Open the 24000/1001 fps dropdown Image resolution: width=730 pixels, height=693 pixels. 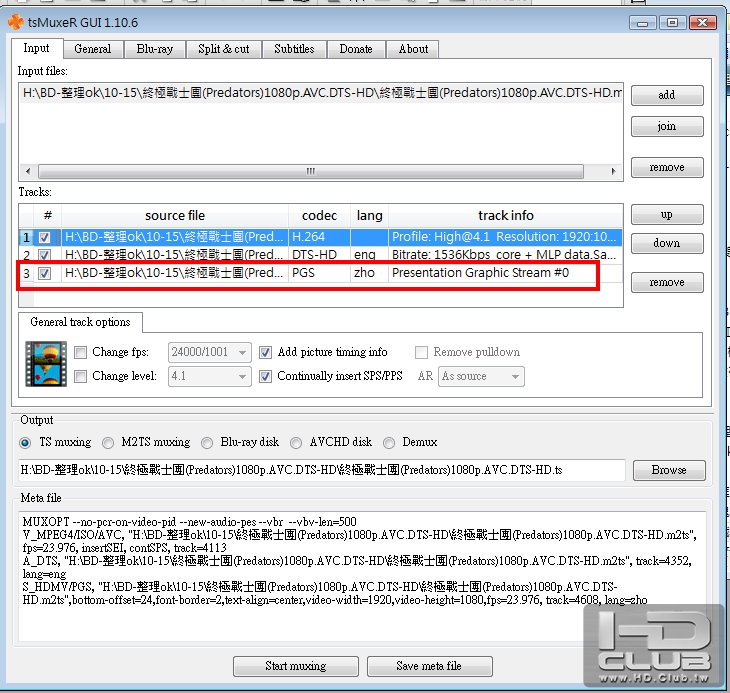(210, 352)
